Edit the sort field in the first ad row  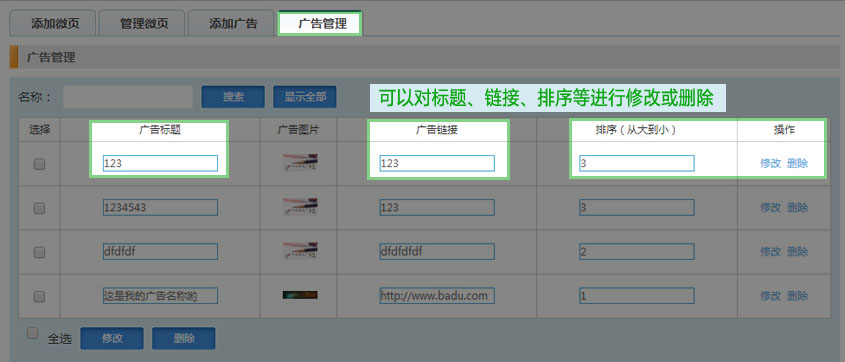(x=637, y=163)
